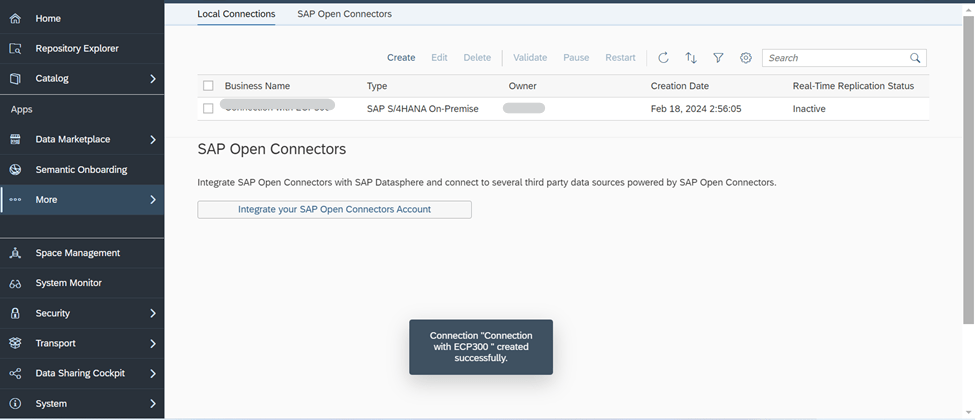Tick the SAP S/4HANA On-Premise row checkbox
The image size is (975, 420).
coord(208,108)
